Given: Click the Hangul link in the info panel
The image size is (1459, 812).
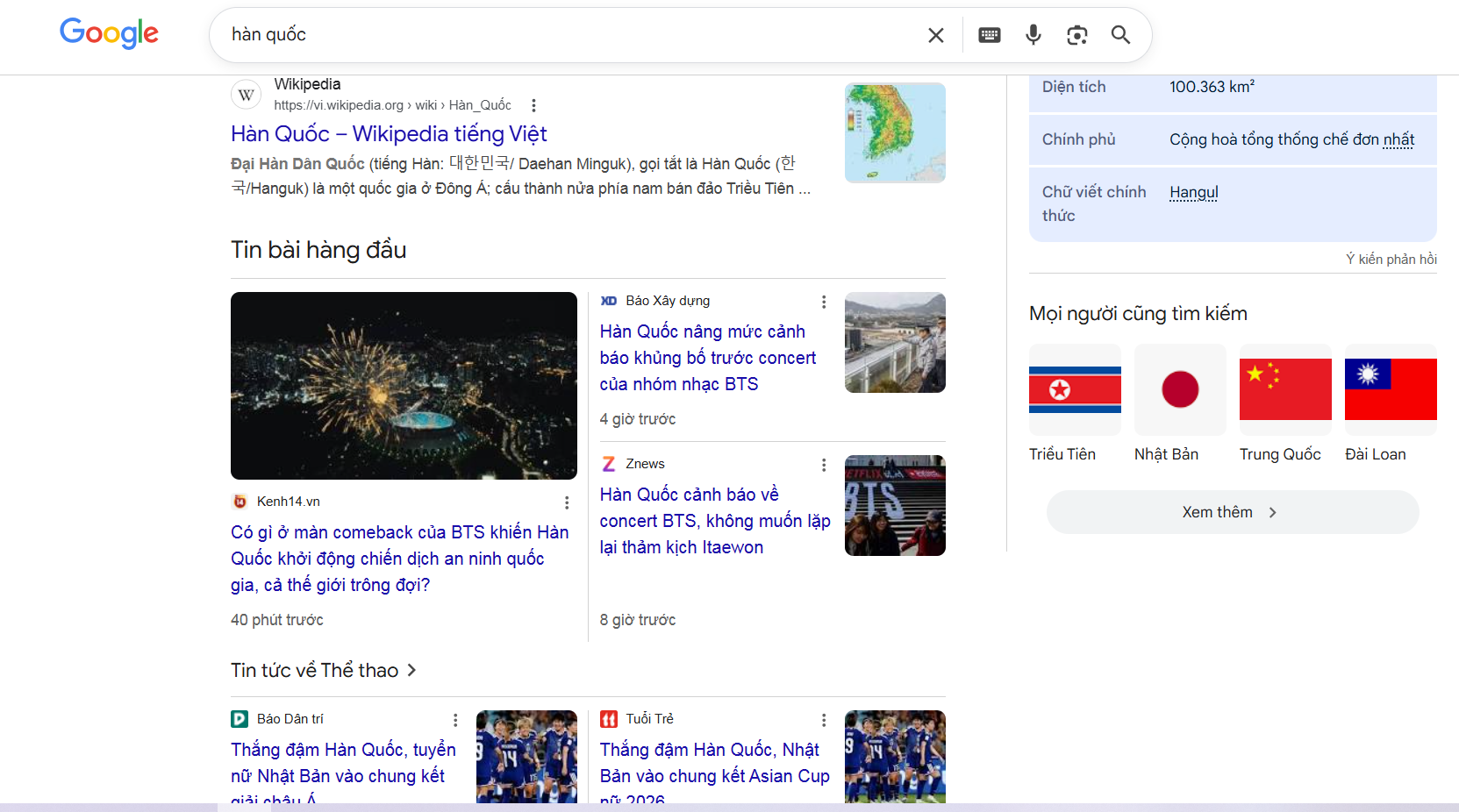Looking at the screenshot, I should 1193,192.
